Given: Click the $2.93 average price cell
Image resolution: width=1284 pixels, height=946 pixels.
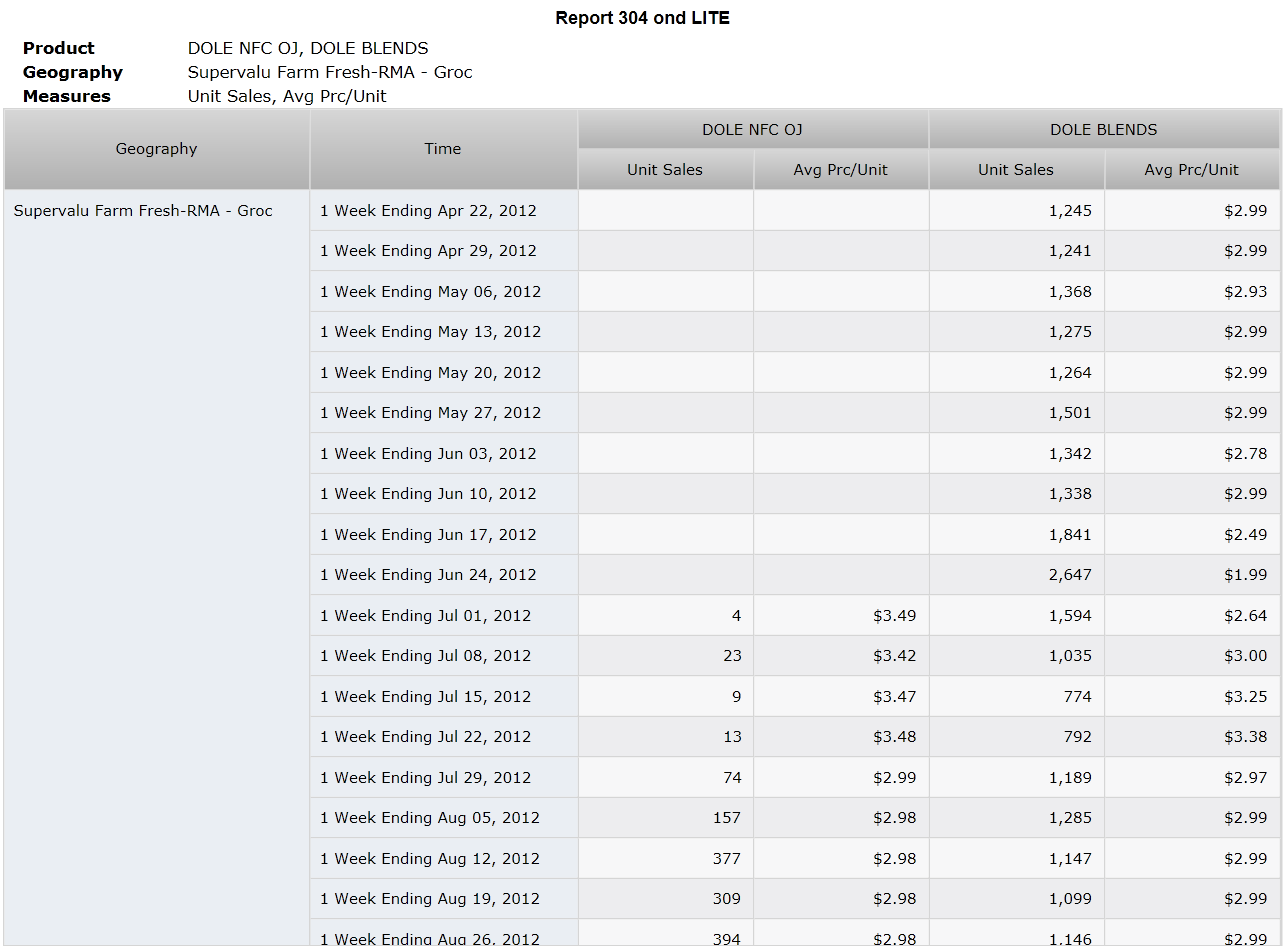Looking at the screenshot, I should [1192, 292].
